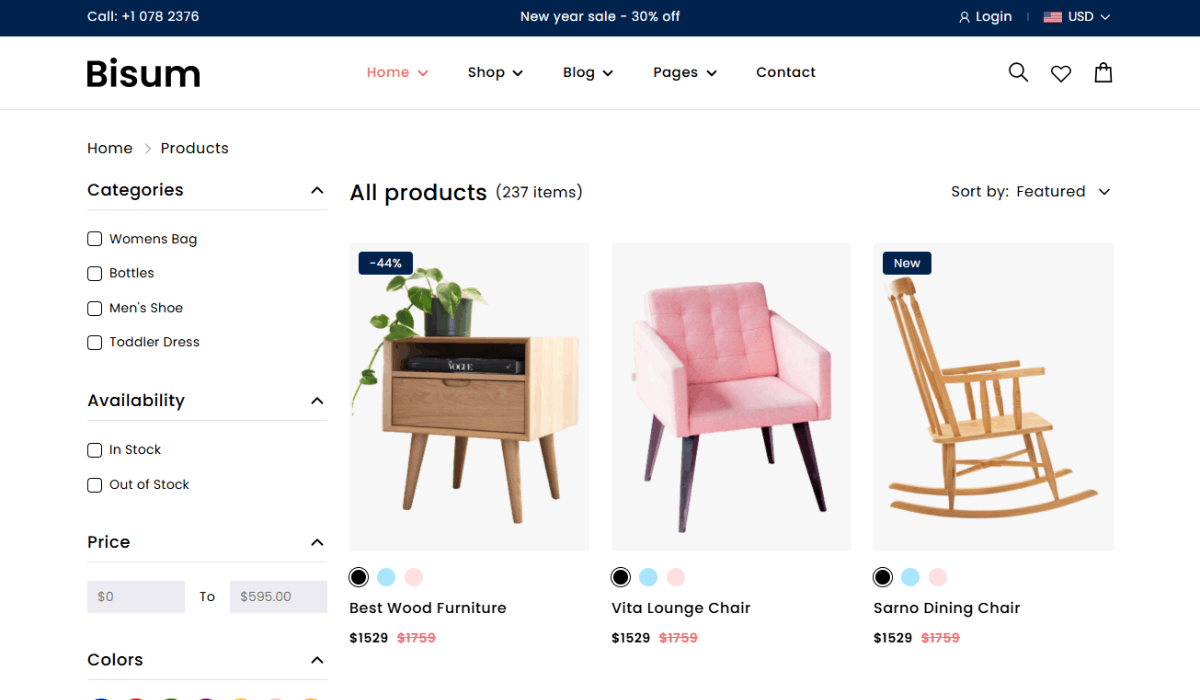Collapse the Categories filter section
The height and width of the screenshot is (700, 1200).
tap(317, 190)
